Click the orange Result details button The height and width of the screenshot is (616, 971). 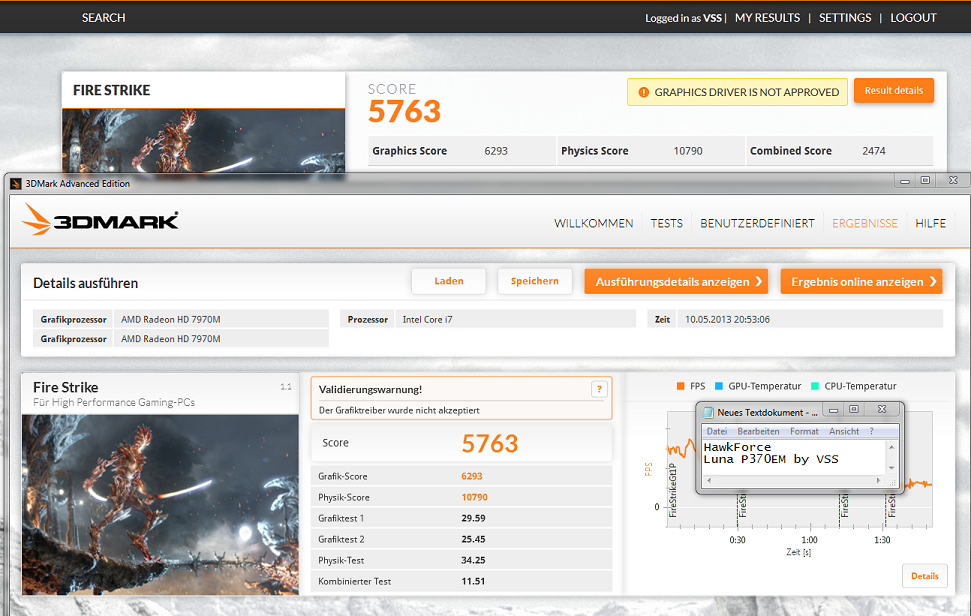tap(894, 90)
